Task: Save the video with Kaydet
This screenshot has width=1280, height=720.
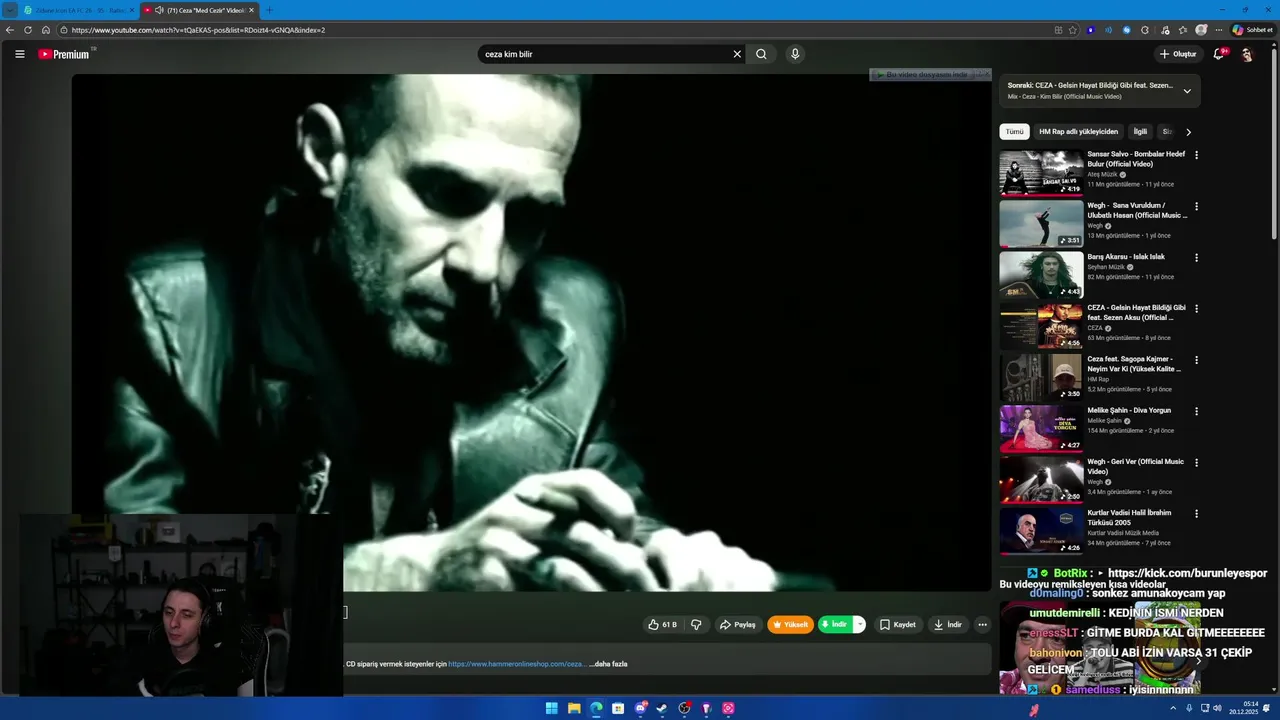Action: 897,625
